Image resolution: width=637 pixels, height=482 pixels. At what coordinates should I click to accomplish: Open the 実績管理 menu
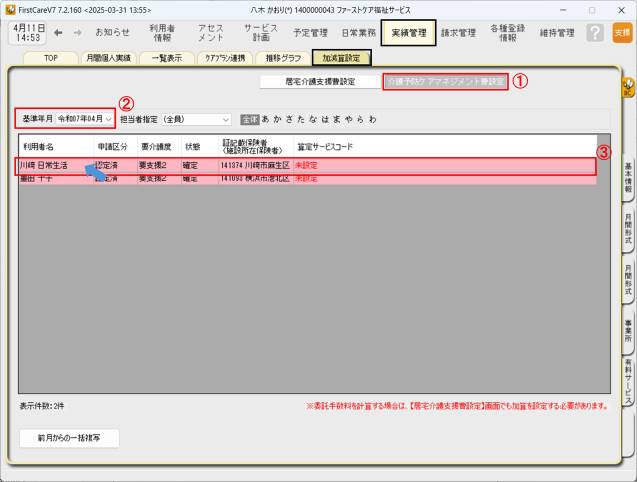[407, 32]
